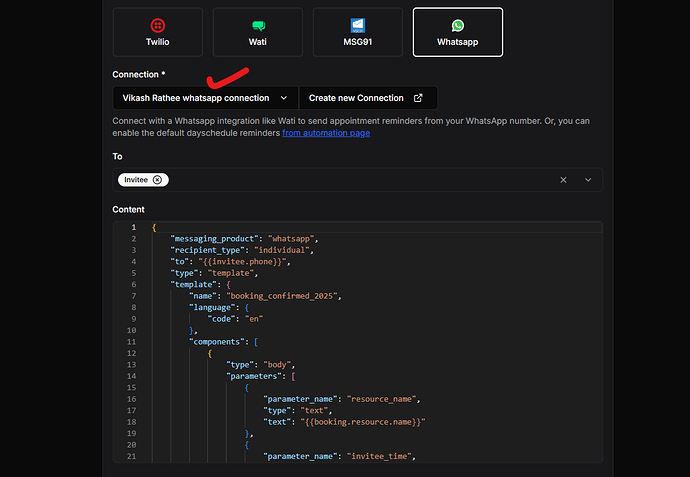690x477 pixels.
Task: Click the "en" code value on line 9
Action: [x=254, y=319]
